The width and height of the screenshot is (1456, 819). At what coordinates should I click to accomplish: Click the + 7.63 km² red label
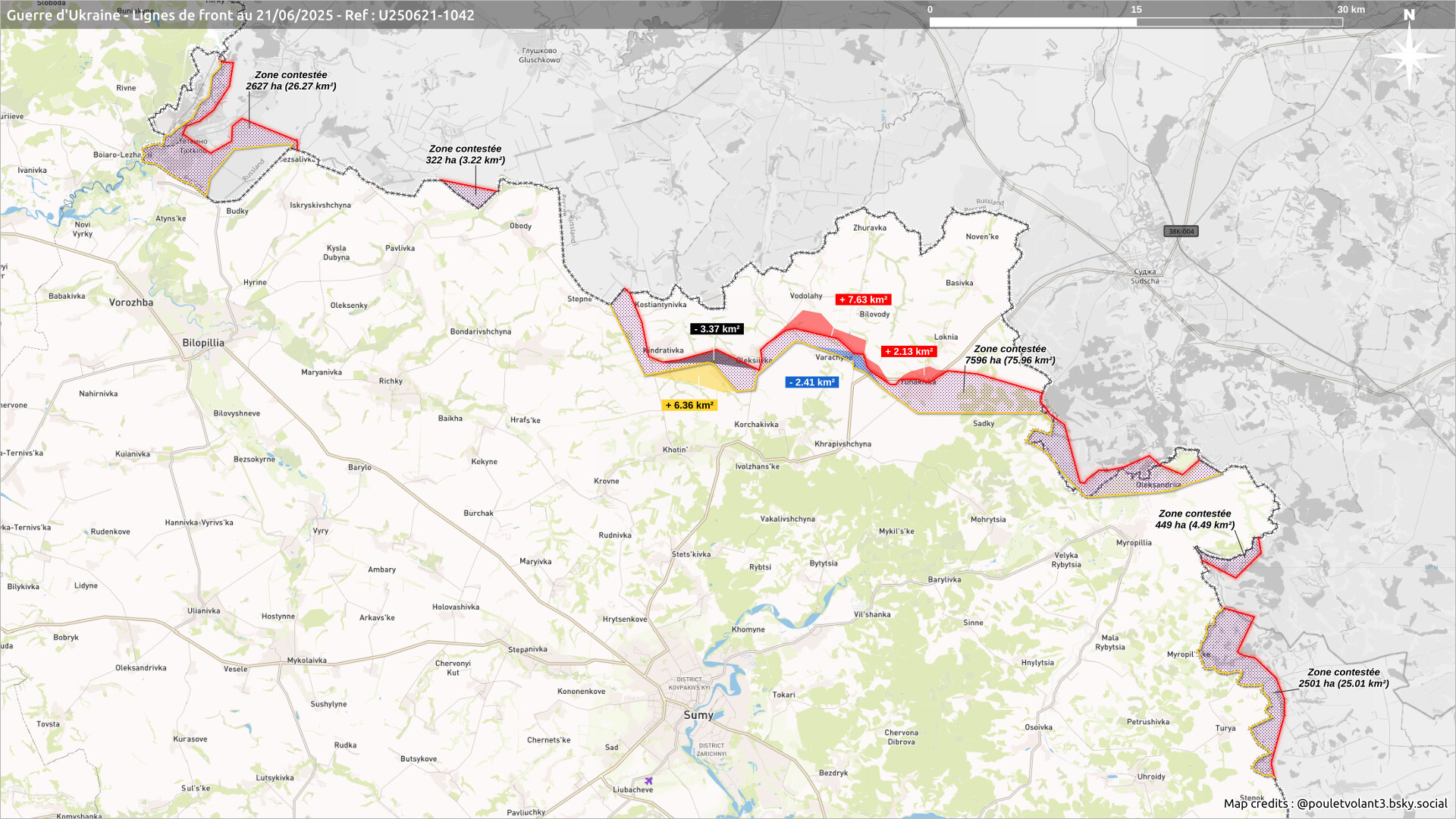pyautogui.click(x=863, y=300)
